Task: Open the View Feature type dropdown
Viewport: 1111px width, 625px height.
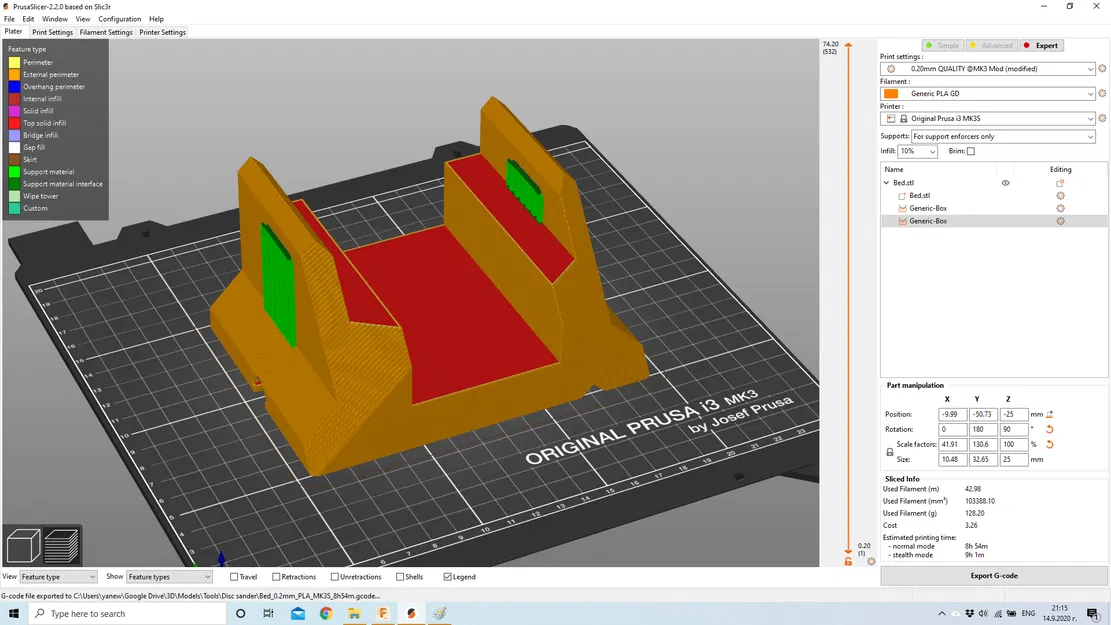Action: [x=58, y=577]
